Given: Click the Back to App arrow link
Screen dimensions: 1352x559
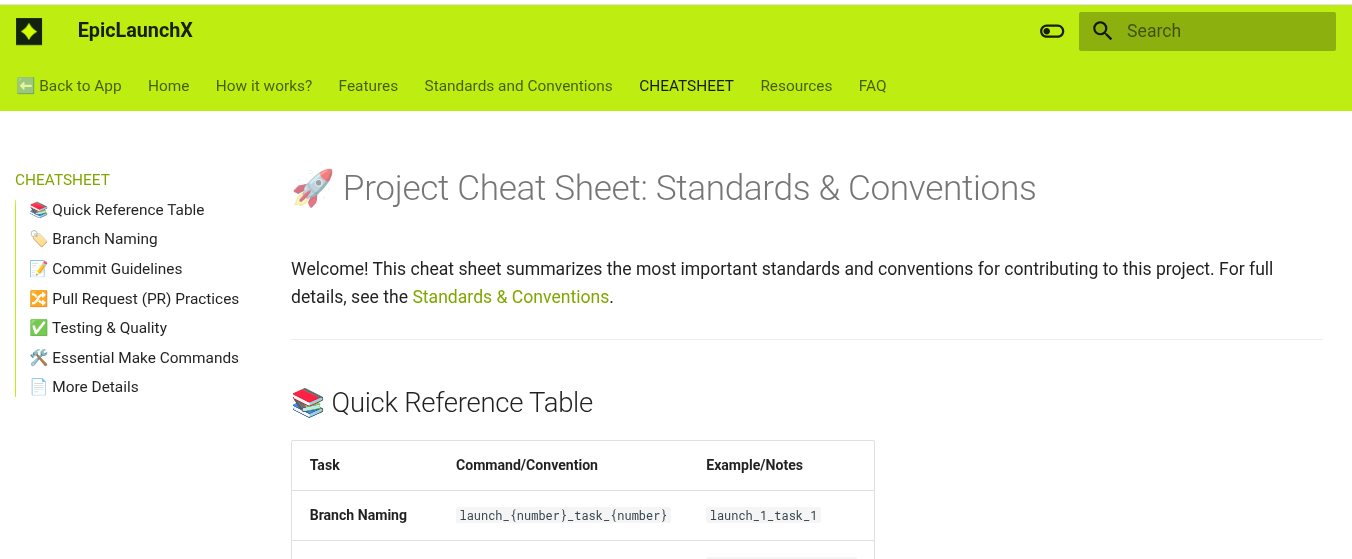Looking at the screenshot, I should [x=69, y=86].
